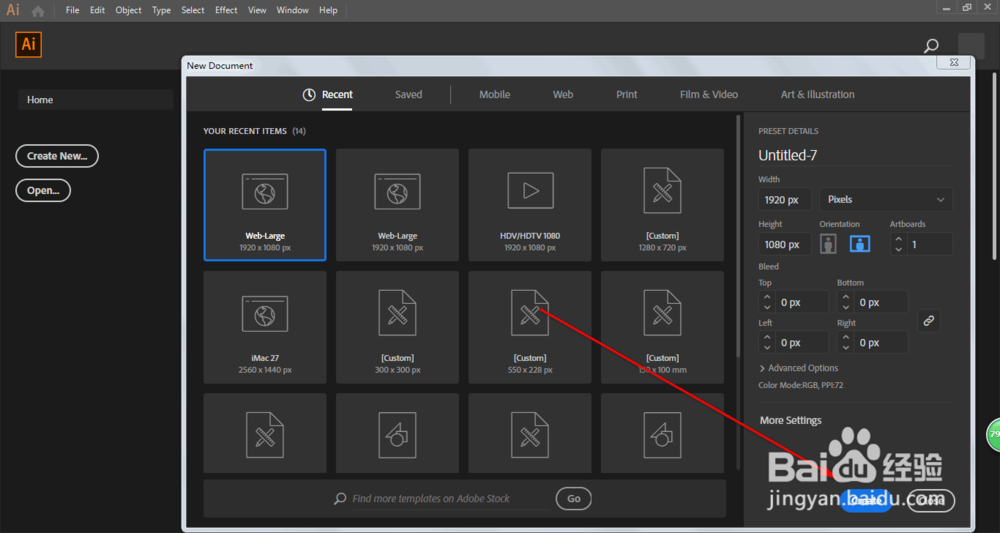The height and width of the screenshot is (533, 1000).
Task: Switch to the Art & Illustration tab
Action: 818,94
